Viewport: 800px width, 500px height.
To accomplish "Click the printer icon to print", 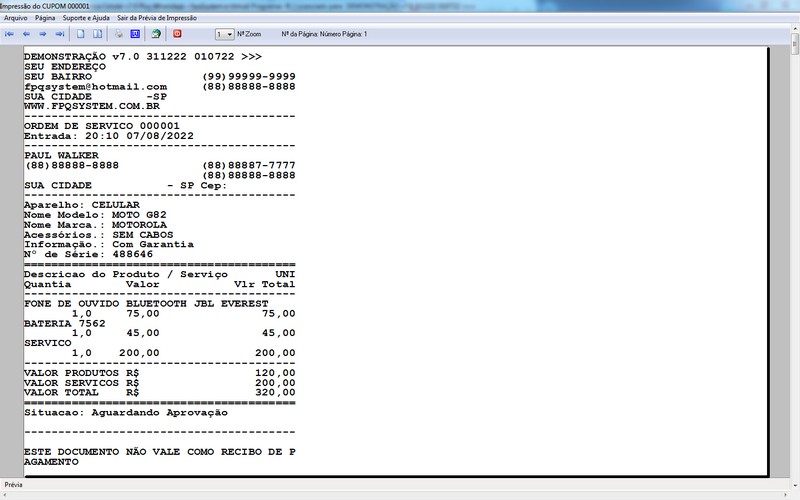I will tap(118, 34).
